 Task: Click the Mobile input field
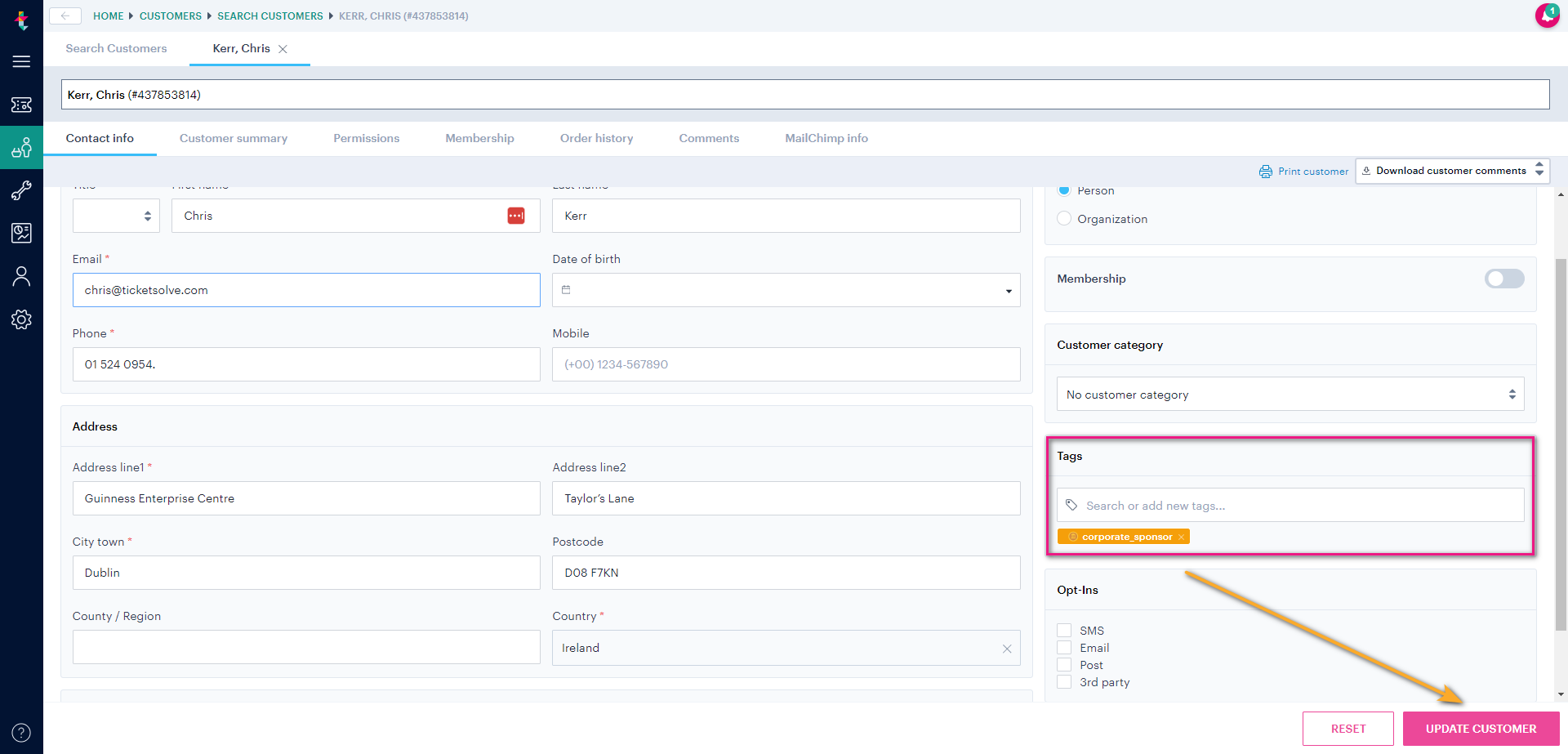[786, 364]
